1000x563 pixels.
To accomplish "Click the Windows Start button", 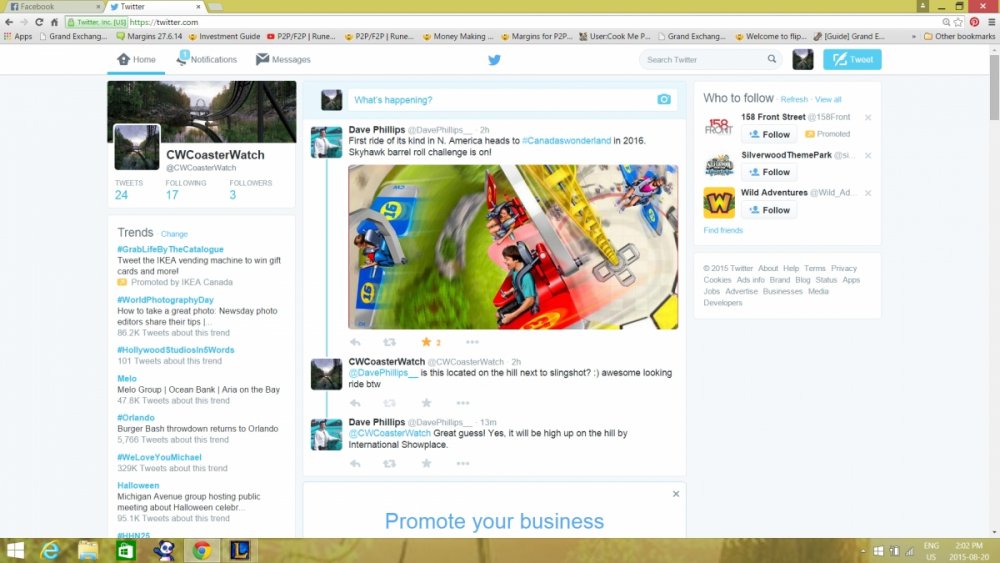I will (x=14, y=550).
